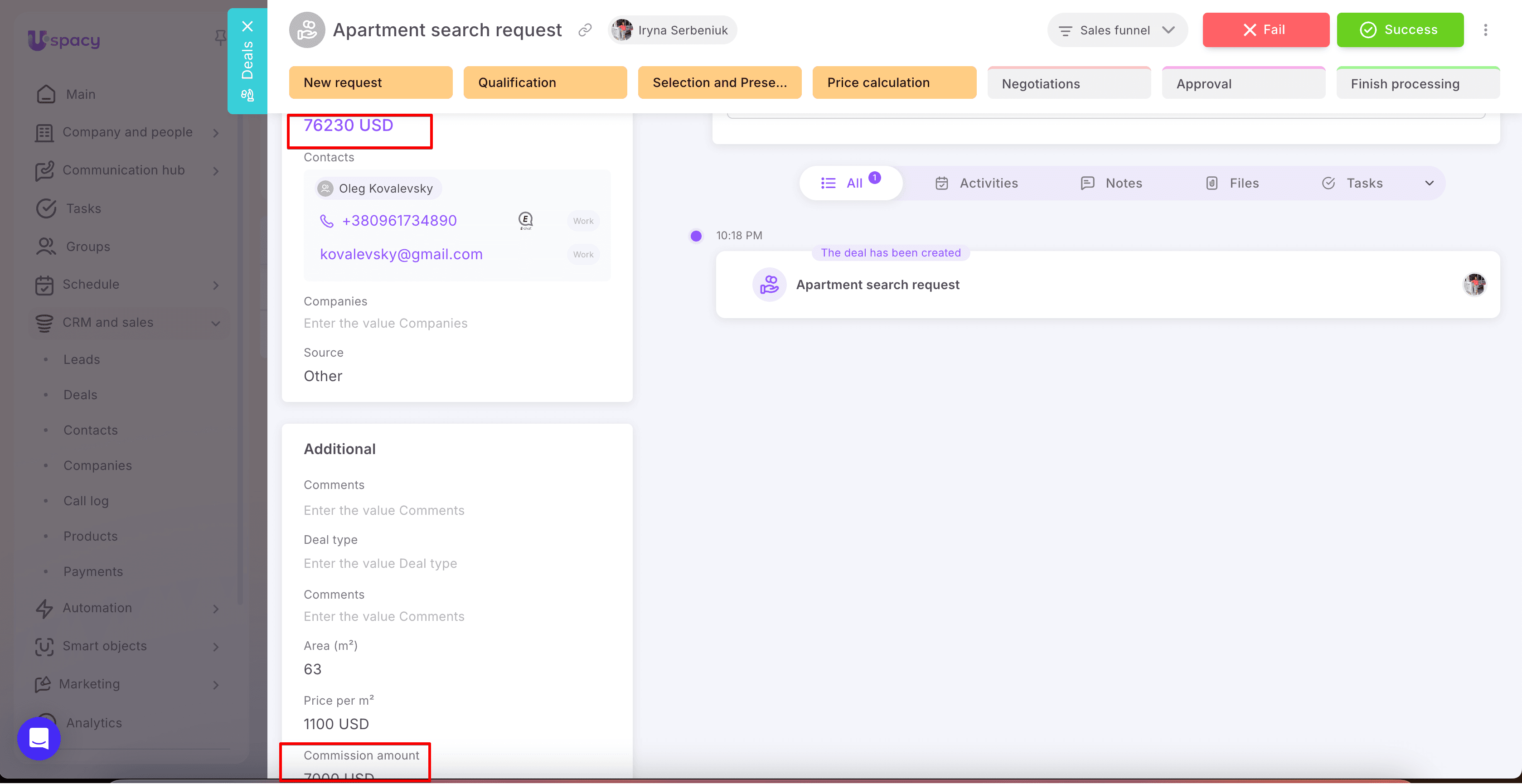The height and width of the screenshot is (784, 1522).
Task: Select the Finish processing stage
Action: 1417,83
